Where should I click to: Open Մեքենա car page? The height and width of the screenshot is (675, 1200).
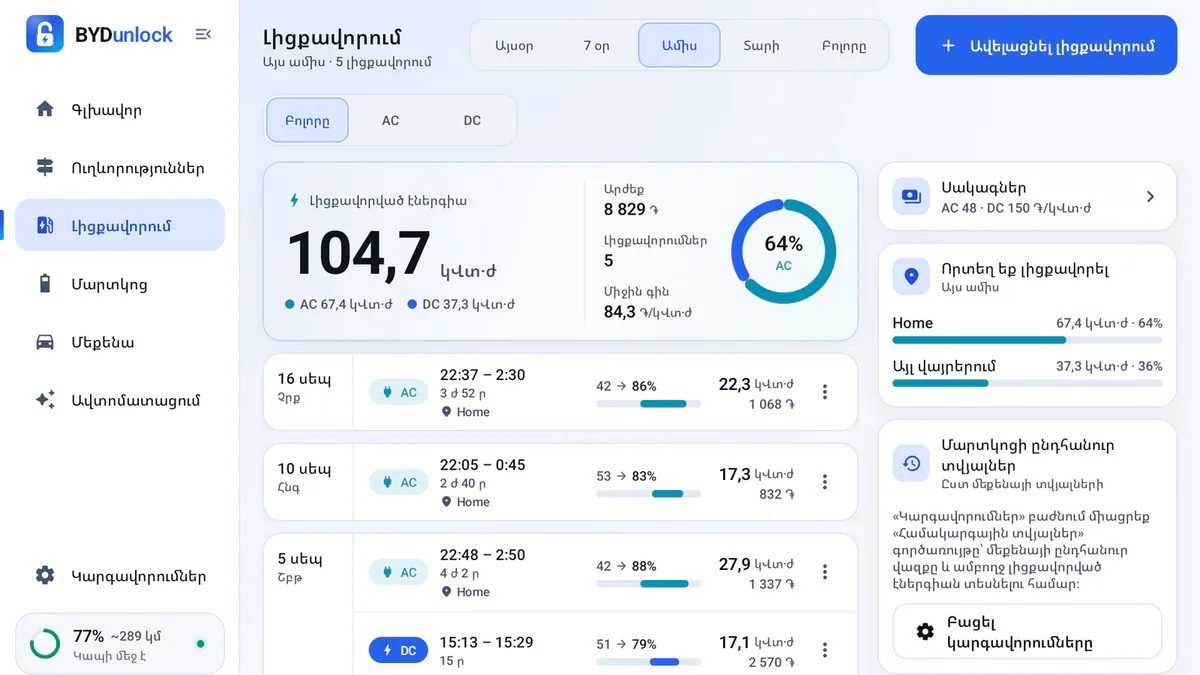pos(120,341)
